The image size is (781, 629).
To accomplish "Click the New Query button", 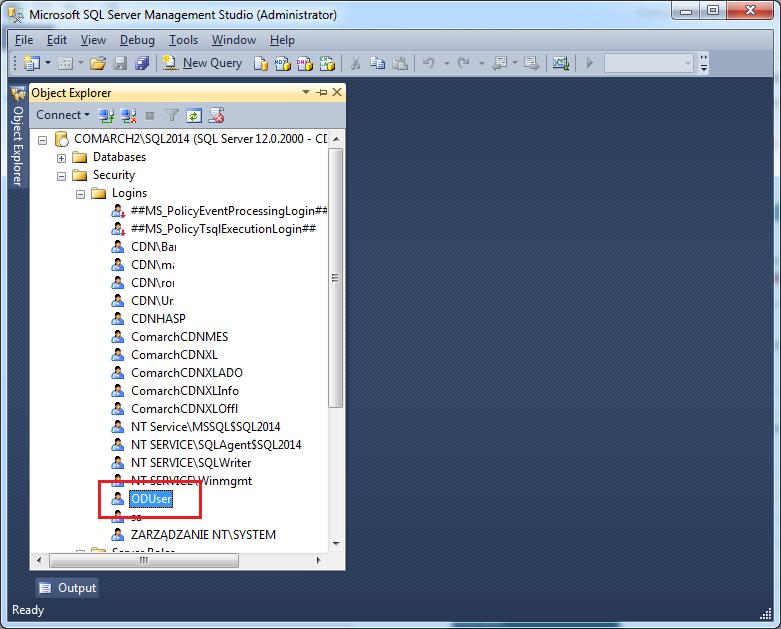I will 202,63.
